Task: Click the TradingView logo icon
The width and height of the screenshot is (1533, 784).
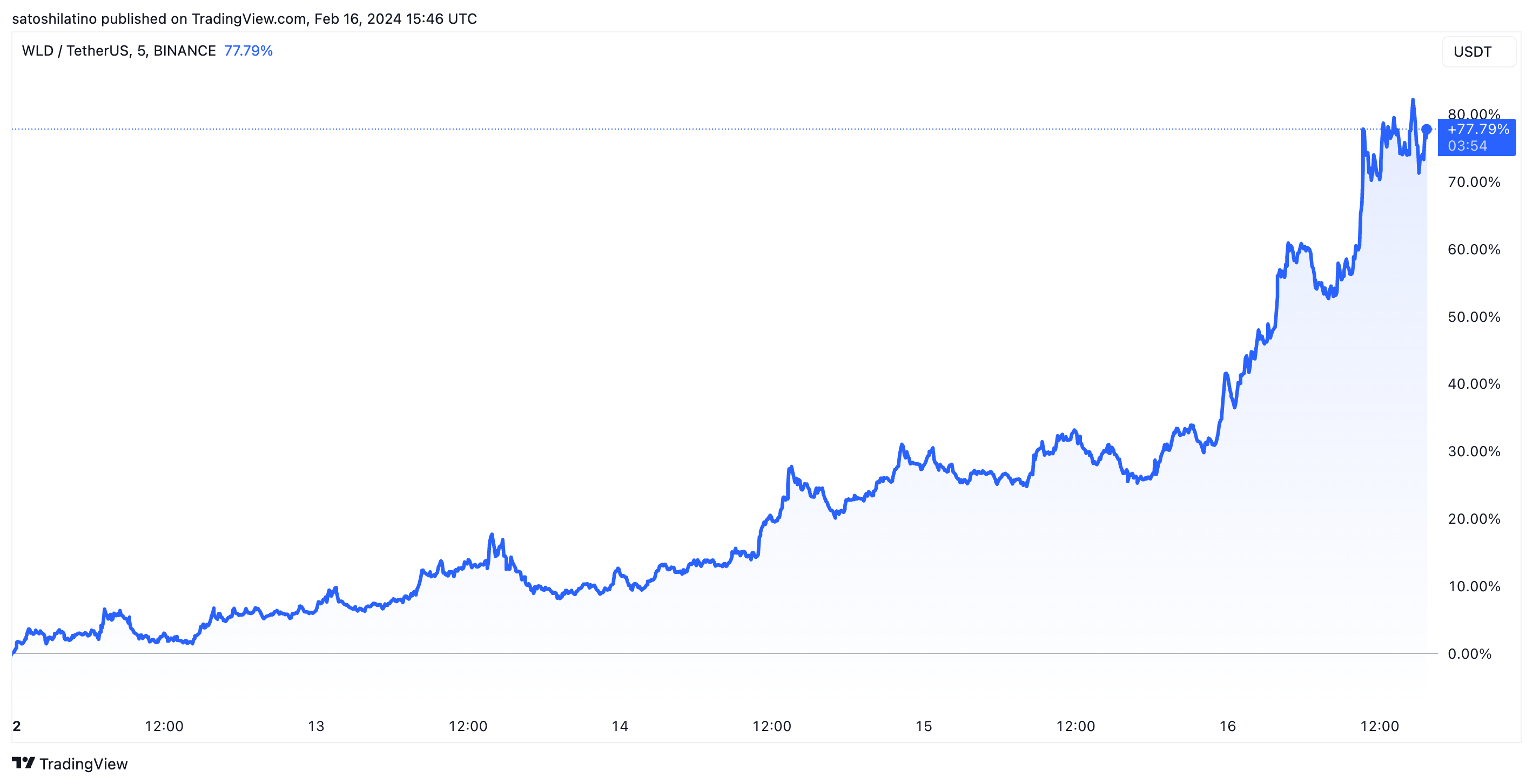Action: (x=23, y=762)
